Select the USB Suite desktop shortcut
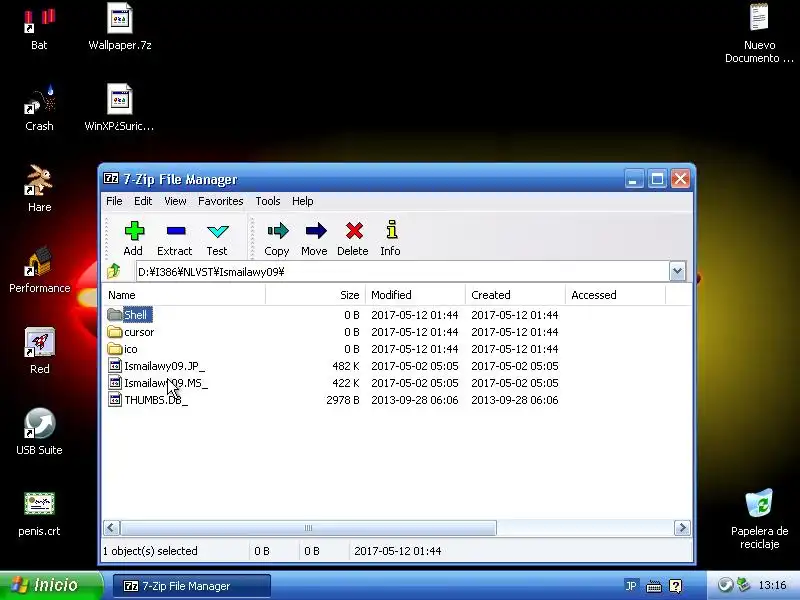Viewport: 800px width, 600px height. 39,432
